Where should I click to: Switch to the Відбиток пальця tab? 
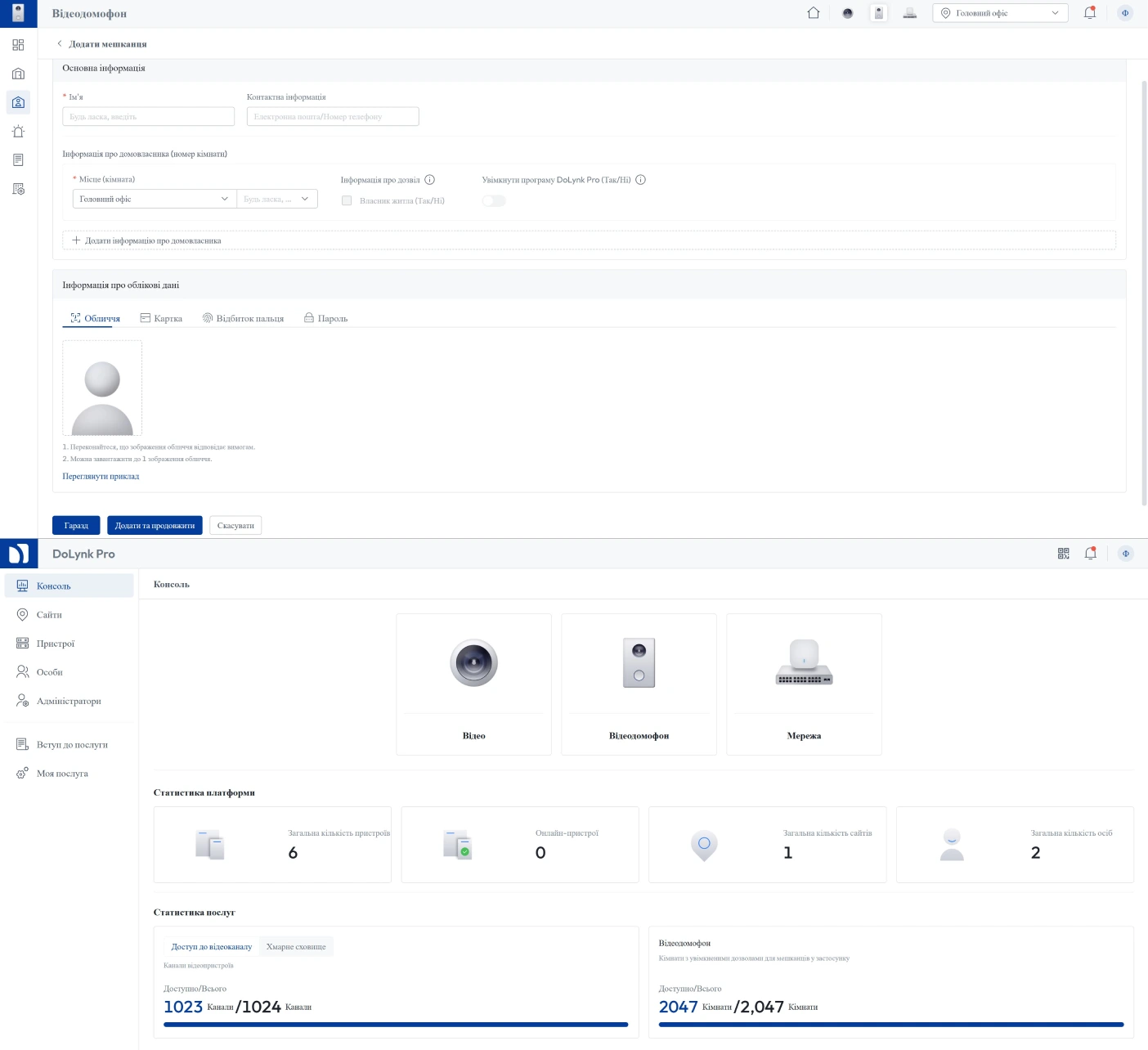[243, 318]
